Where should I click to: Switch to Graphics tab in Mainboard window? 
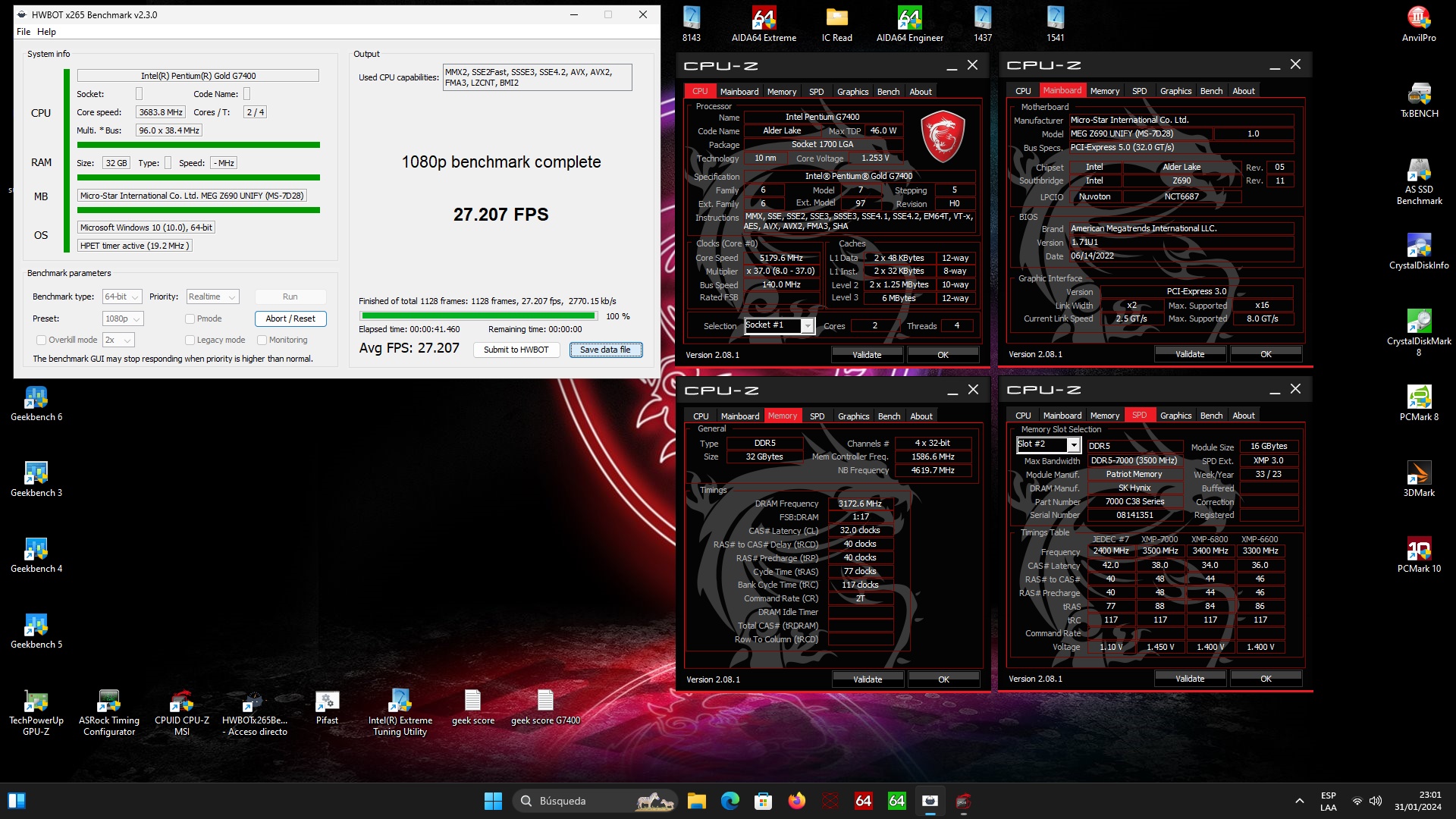1175,91
